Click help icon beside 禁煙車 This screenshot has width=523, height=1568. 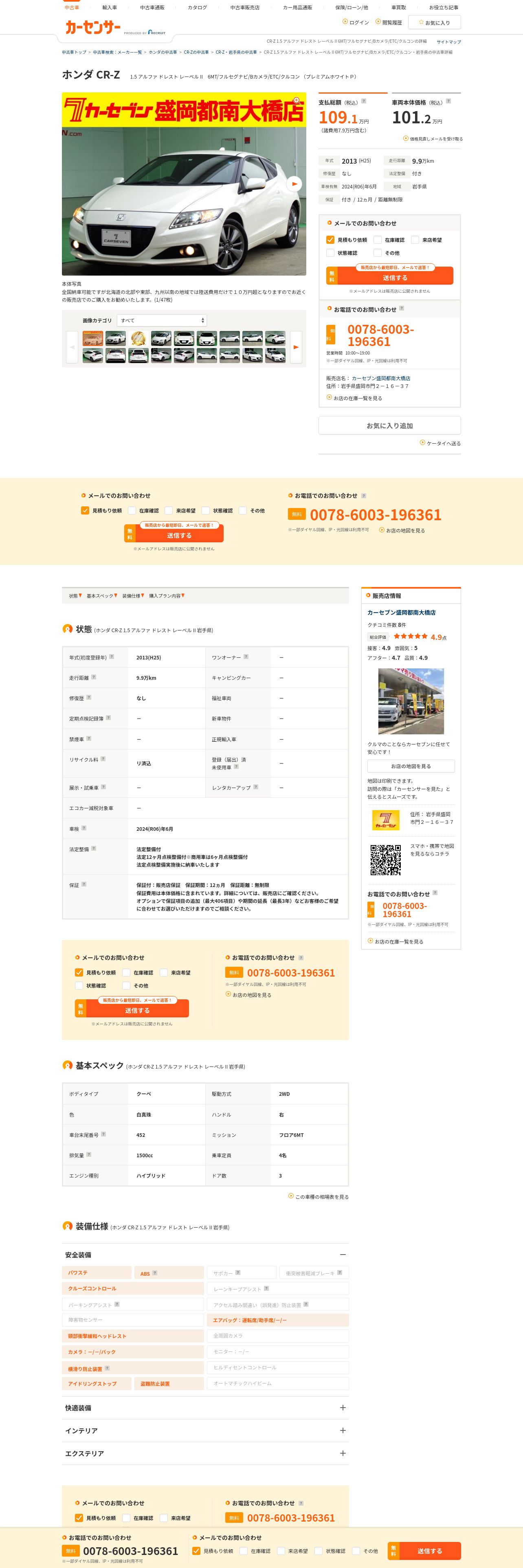89,738
